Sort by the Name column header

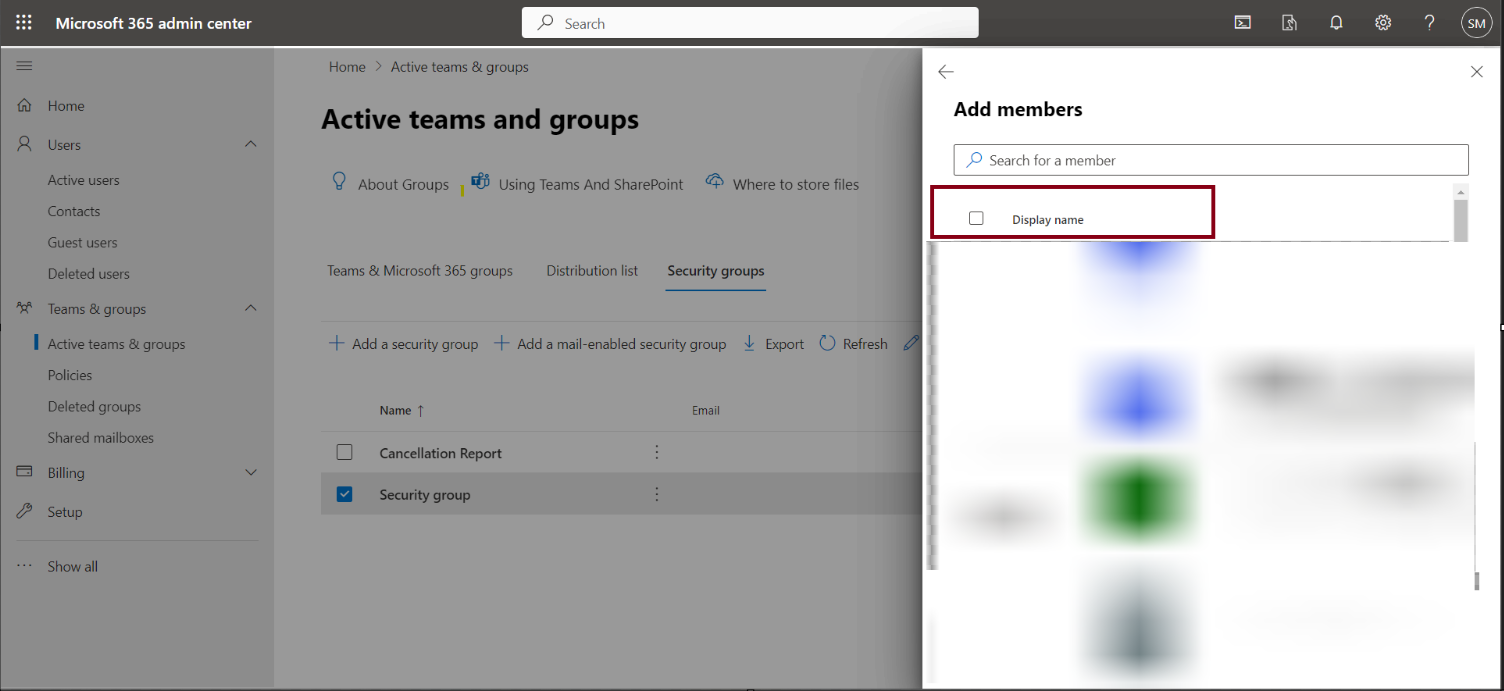[402, 410]
